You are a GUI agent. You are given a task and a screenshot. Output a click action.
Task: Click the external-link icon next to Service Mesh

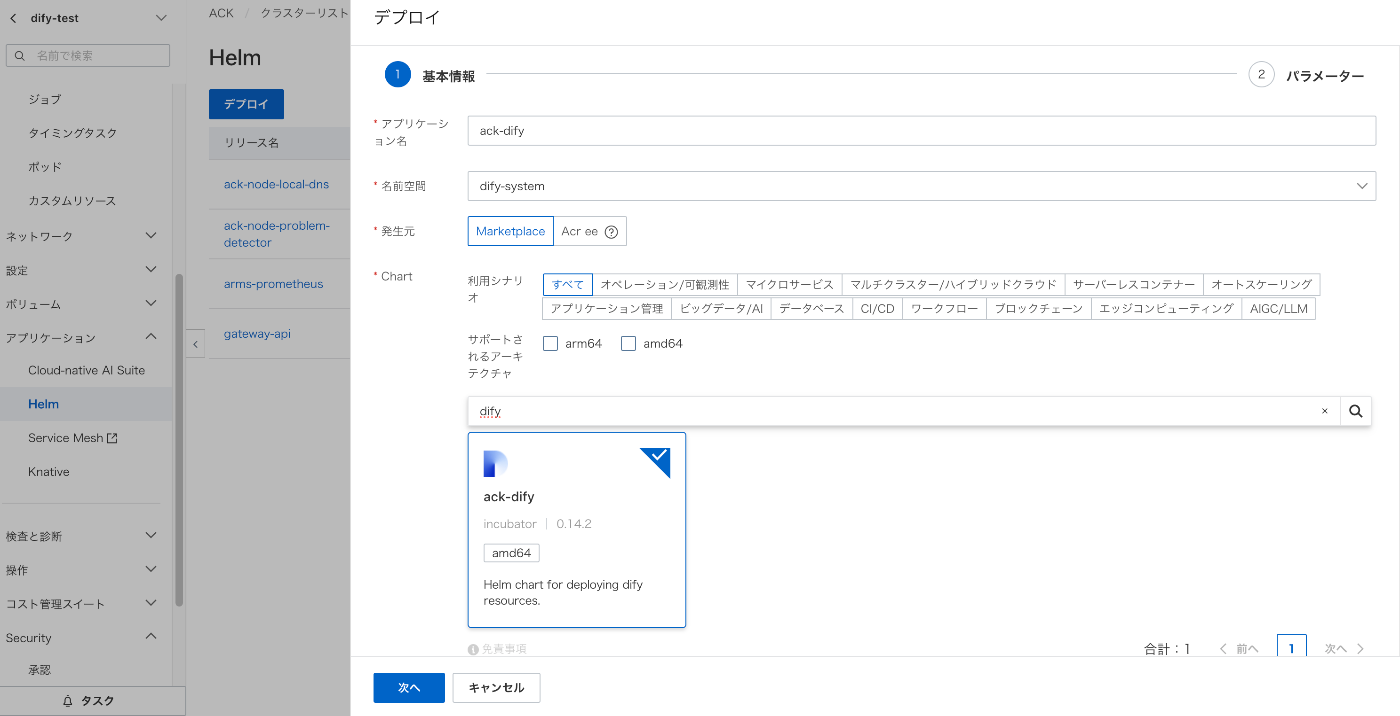coord(112,438)
